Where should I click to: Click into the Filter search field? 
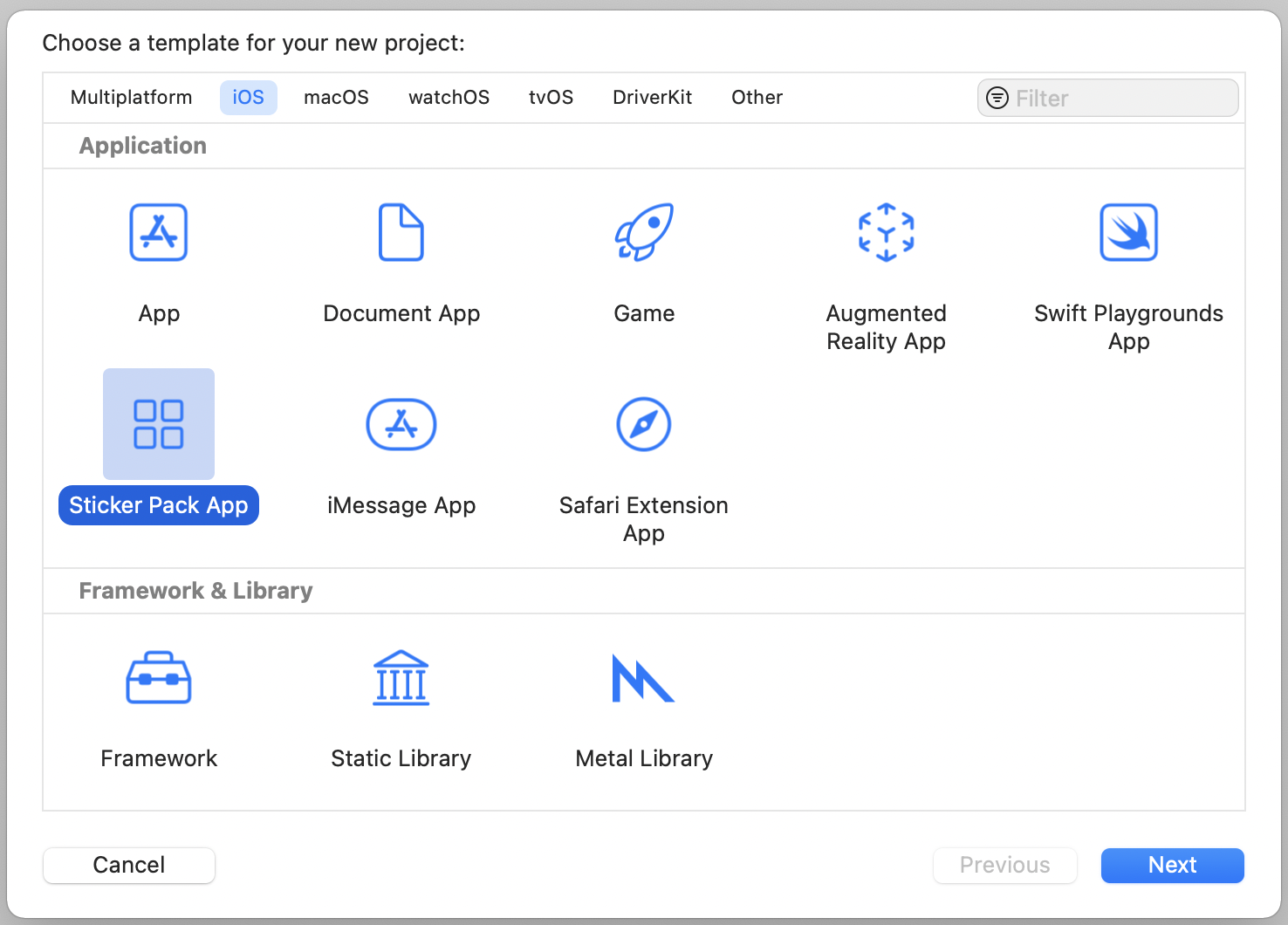[x=1121, y=99]
